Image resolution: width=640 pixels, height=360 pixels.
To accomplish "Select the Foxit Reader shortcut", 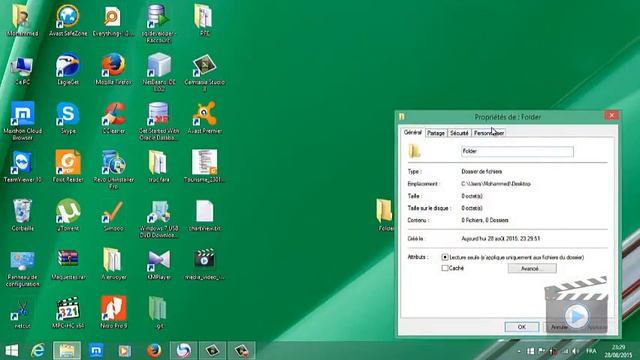I will (x=68, y=167).
